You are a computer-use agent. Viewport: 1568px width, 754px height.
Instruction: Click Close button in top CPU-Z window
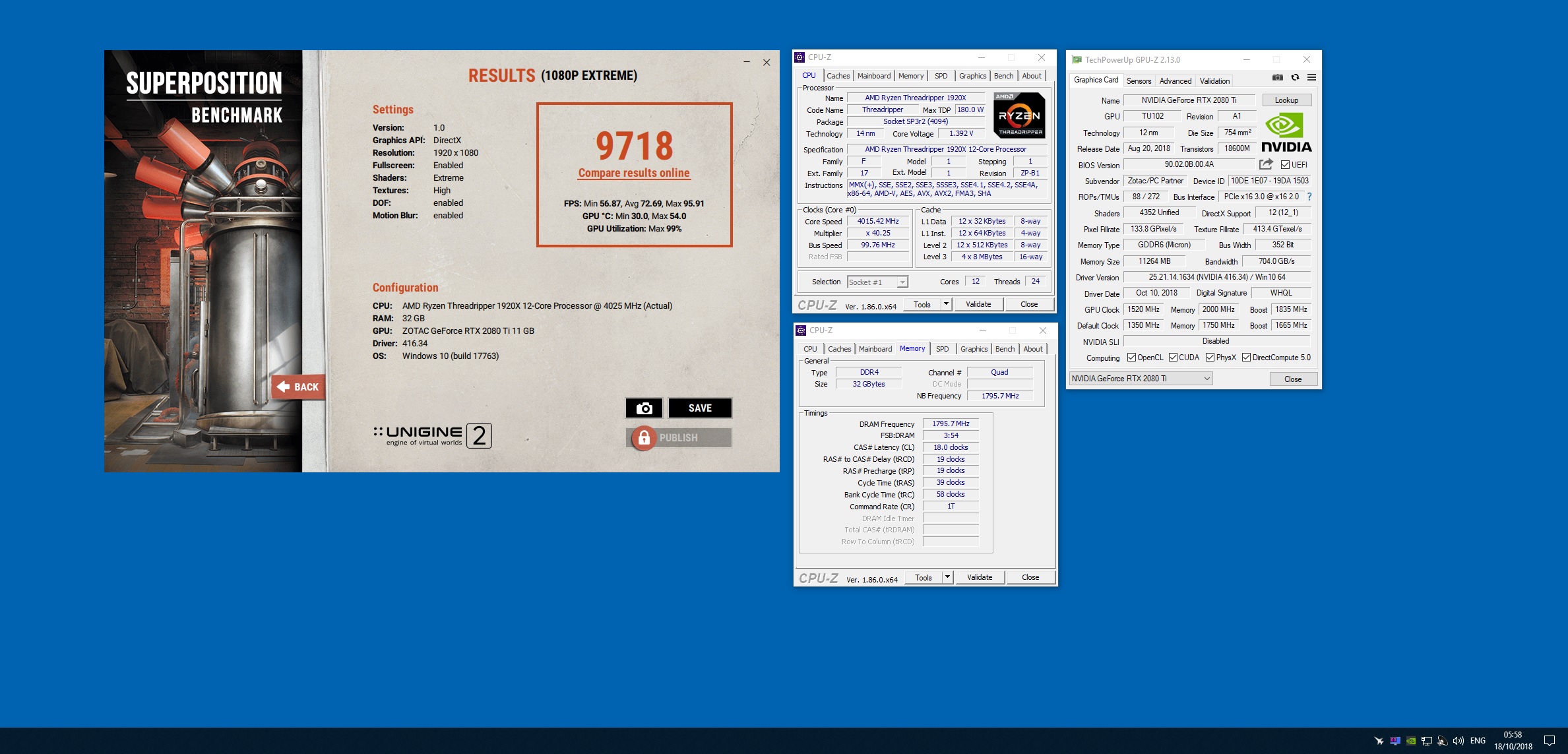pos(1029,304)
